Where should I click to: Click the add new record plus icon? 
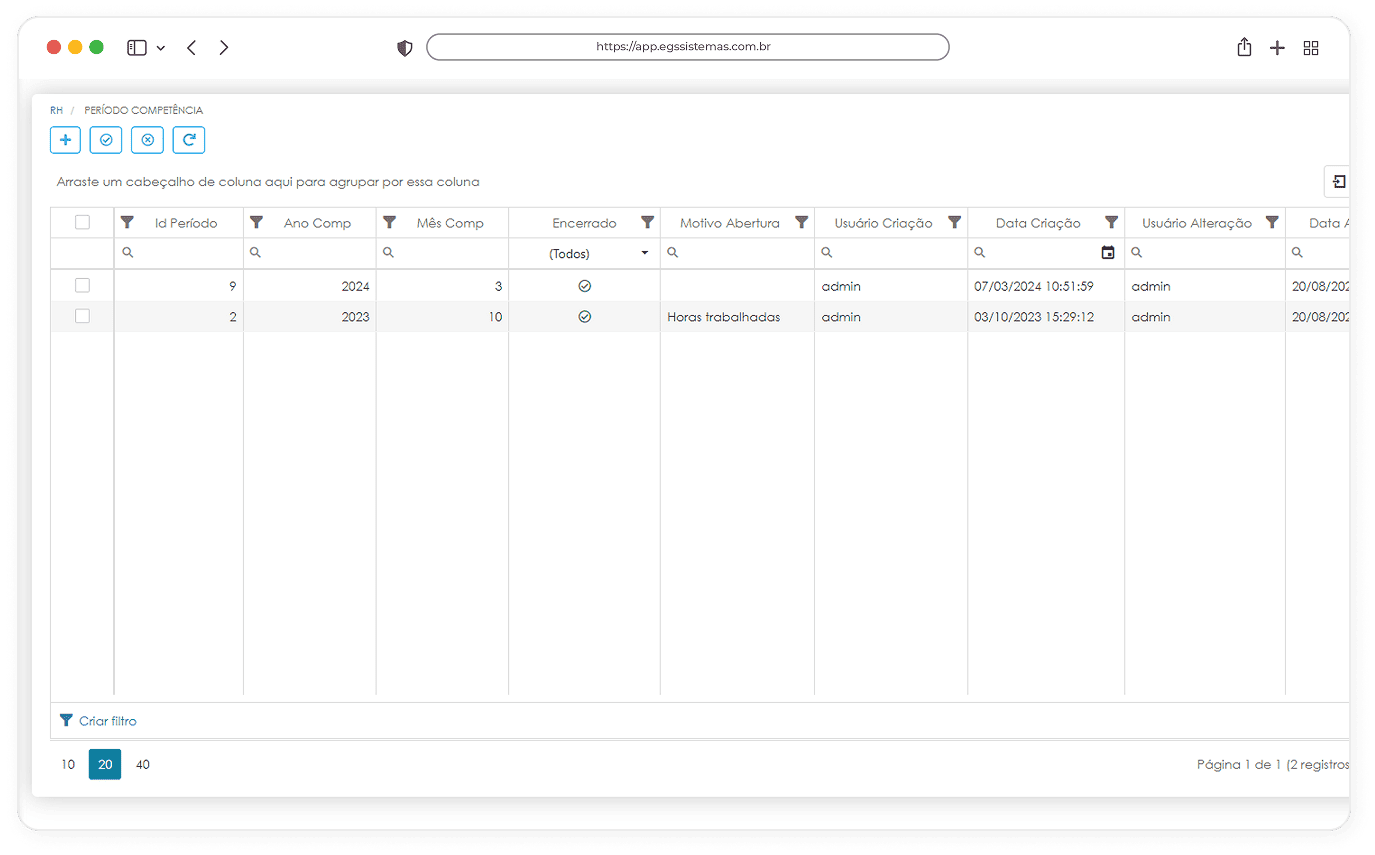(x=65, y=140)
